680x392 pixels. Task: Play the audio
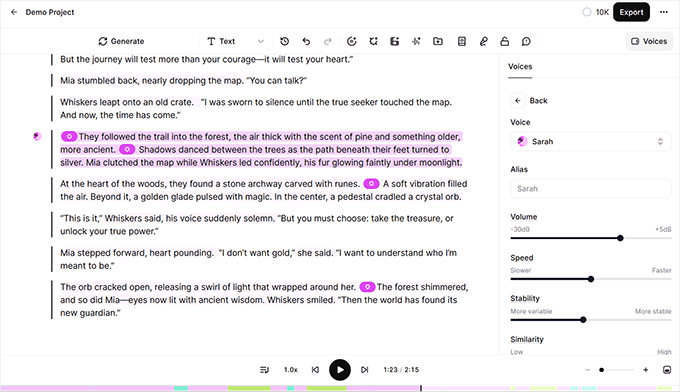click(340, 370)
